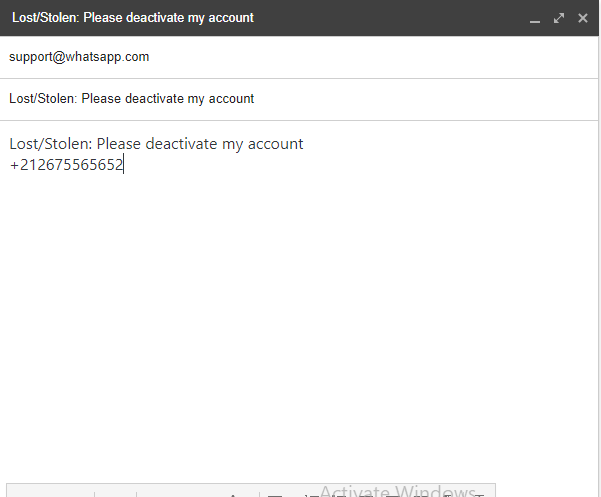Click the phone number +212675565652
This screenshot has width=601, height=497.
(x=66, y=165)
